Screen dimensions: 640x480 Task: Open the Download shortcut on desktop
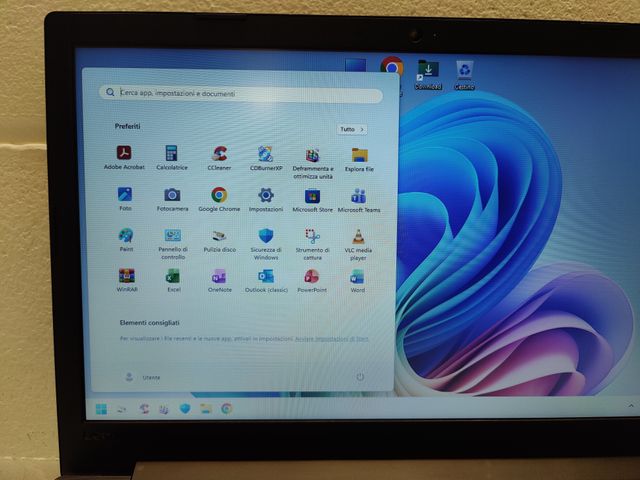pyautogui.click(x=428, y=75)
